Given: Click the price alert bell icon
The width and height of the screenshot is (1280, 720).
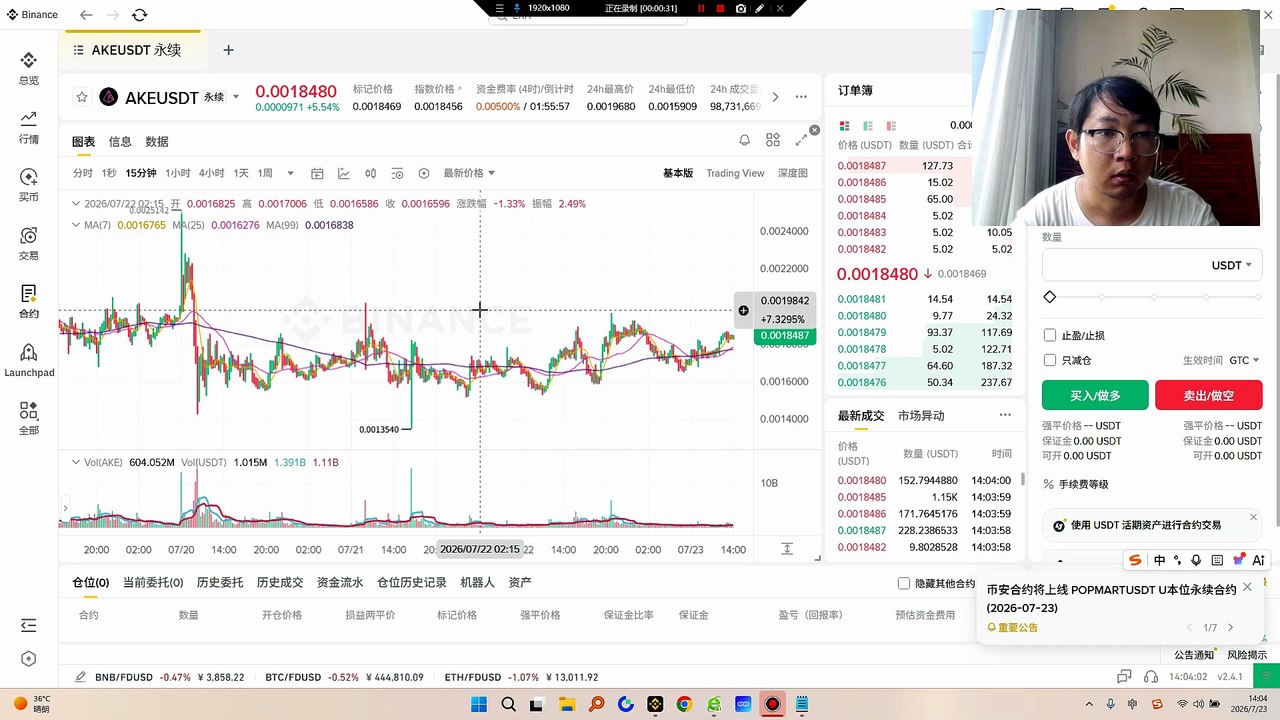Looking at the screenshot, I should click(x=744, y=141).
